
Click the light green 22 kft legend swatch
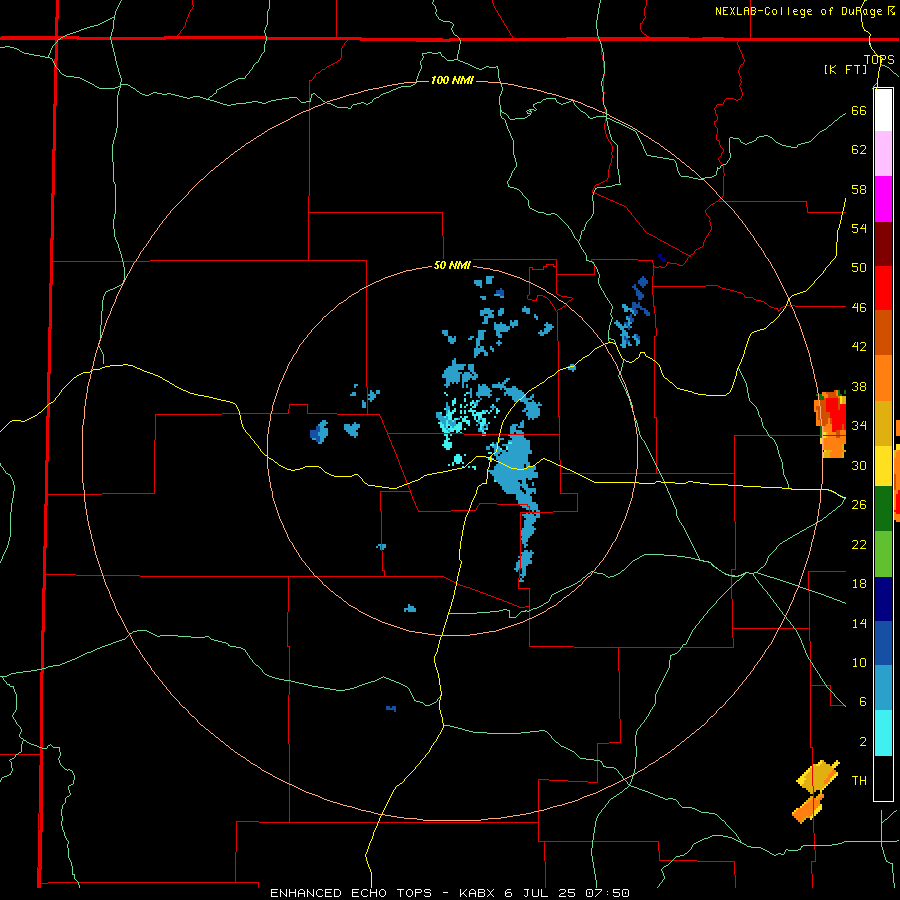[x=883, y=554]
